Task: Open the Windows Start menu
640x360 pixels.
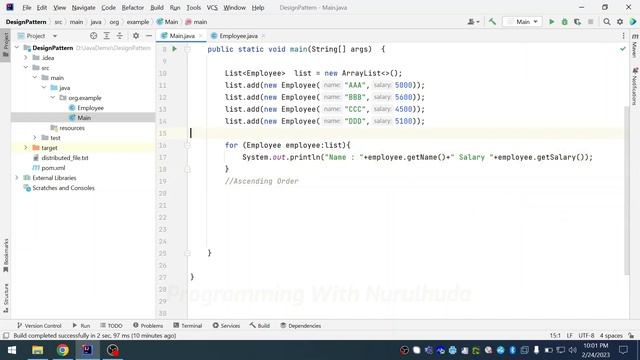Action: tap(12, 350)
